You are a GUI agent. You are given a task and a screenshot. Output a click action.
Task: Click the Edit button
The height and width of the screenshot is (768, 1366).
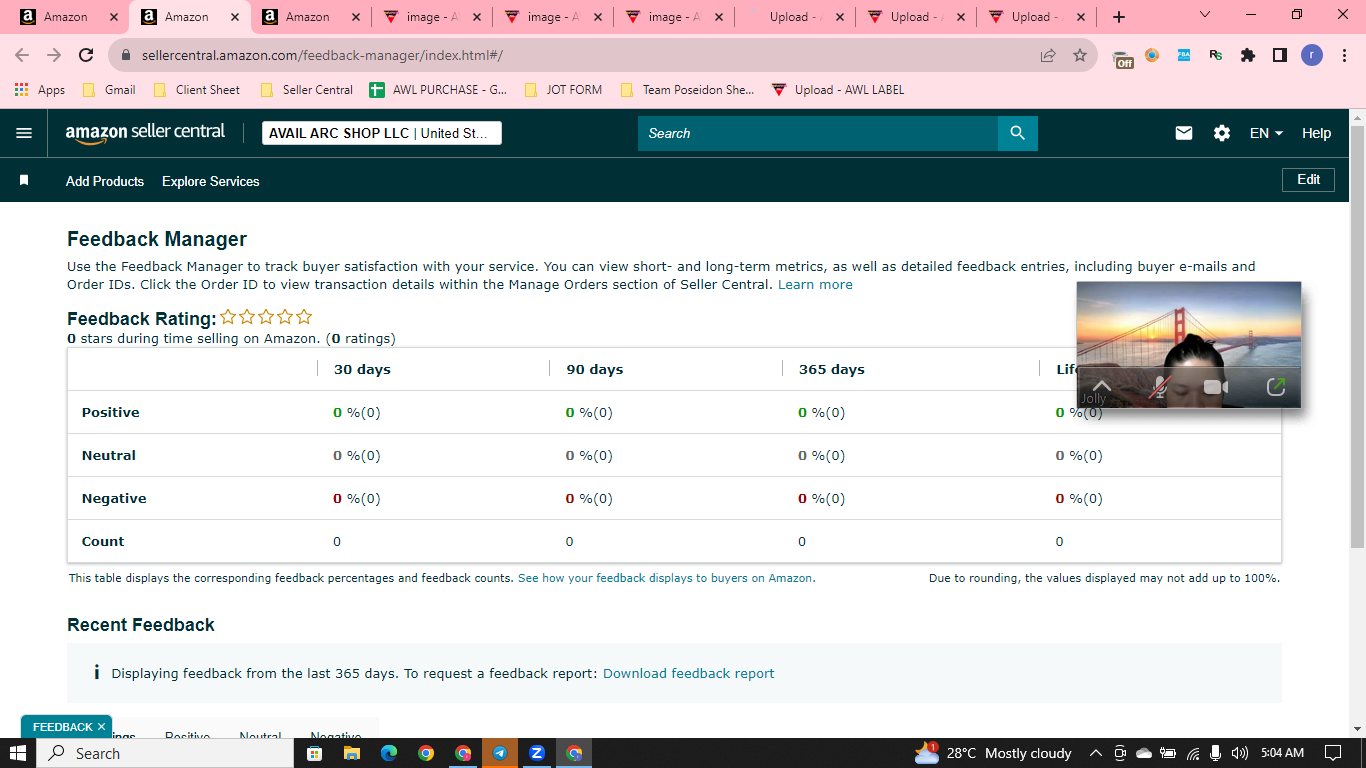[1309, 180]
